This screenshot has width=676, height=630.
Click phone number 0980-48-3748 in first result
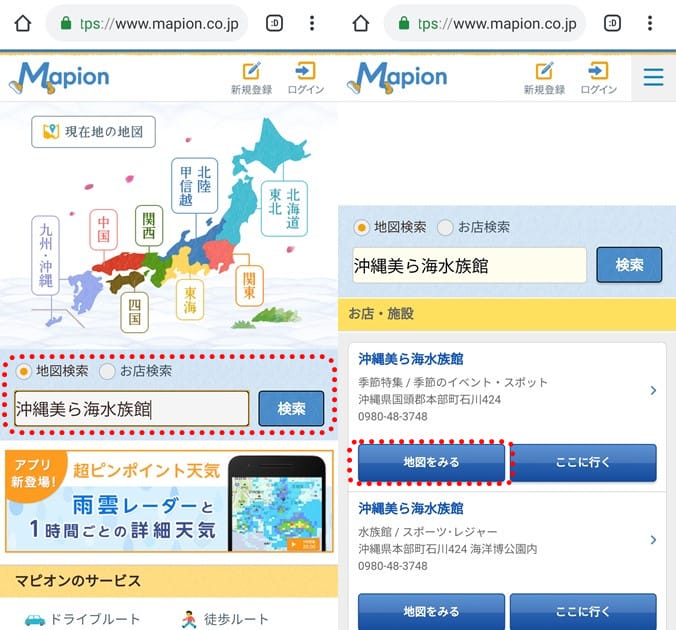pos(393,417)
